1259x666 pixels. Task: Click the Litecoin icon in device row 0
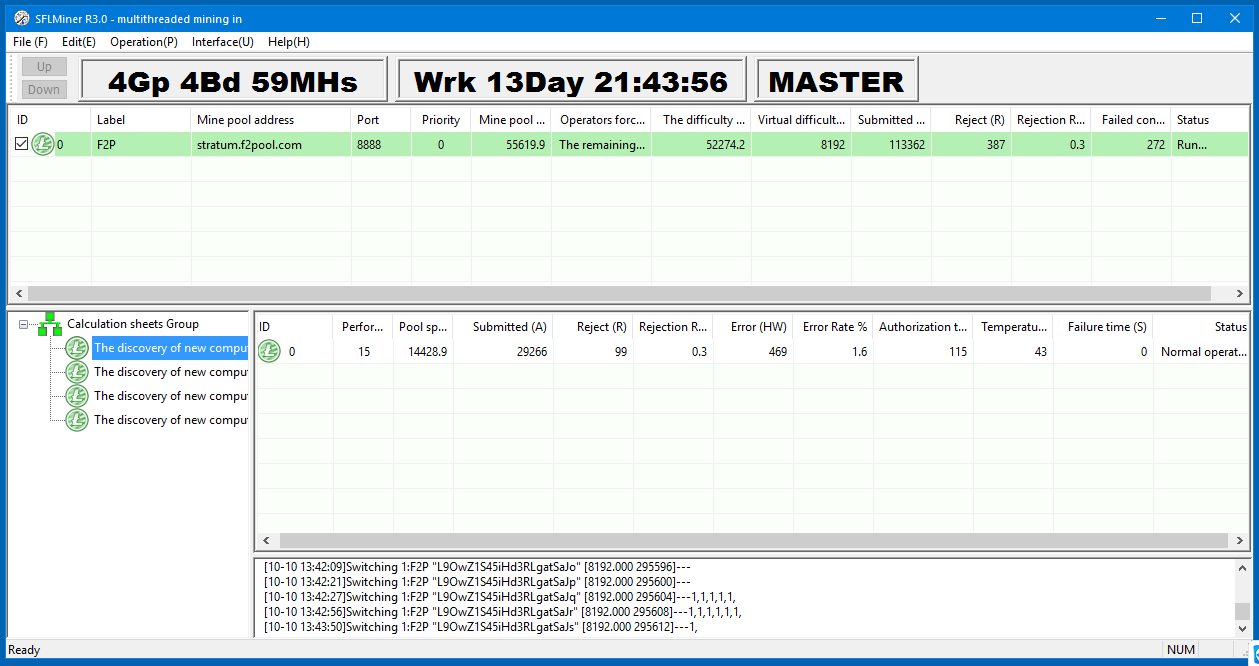[269, 352]
